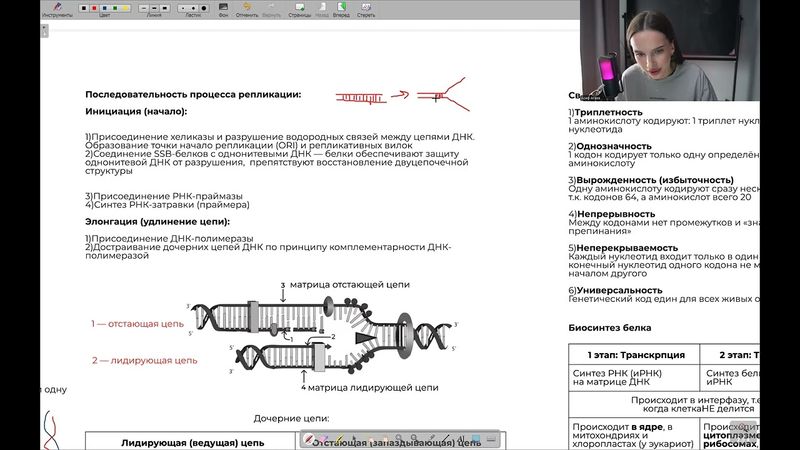The image size is (800, 450).
Task: Open the Страницы pages panel
Action: tap(299, 9)
